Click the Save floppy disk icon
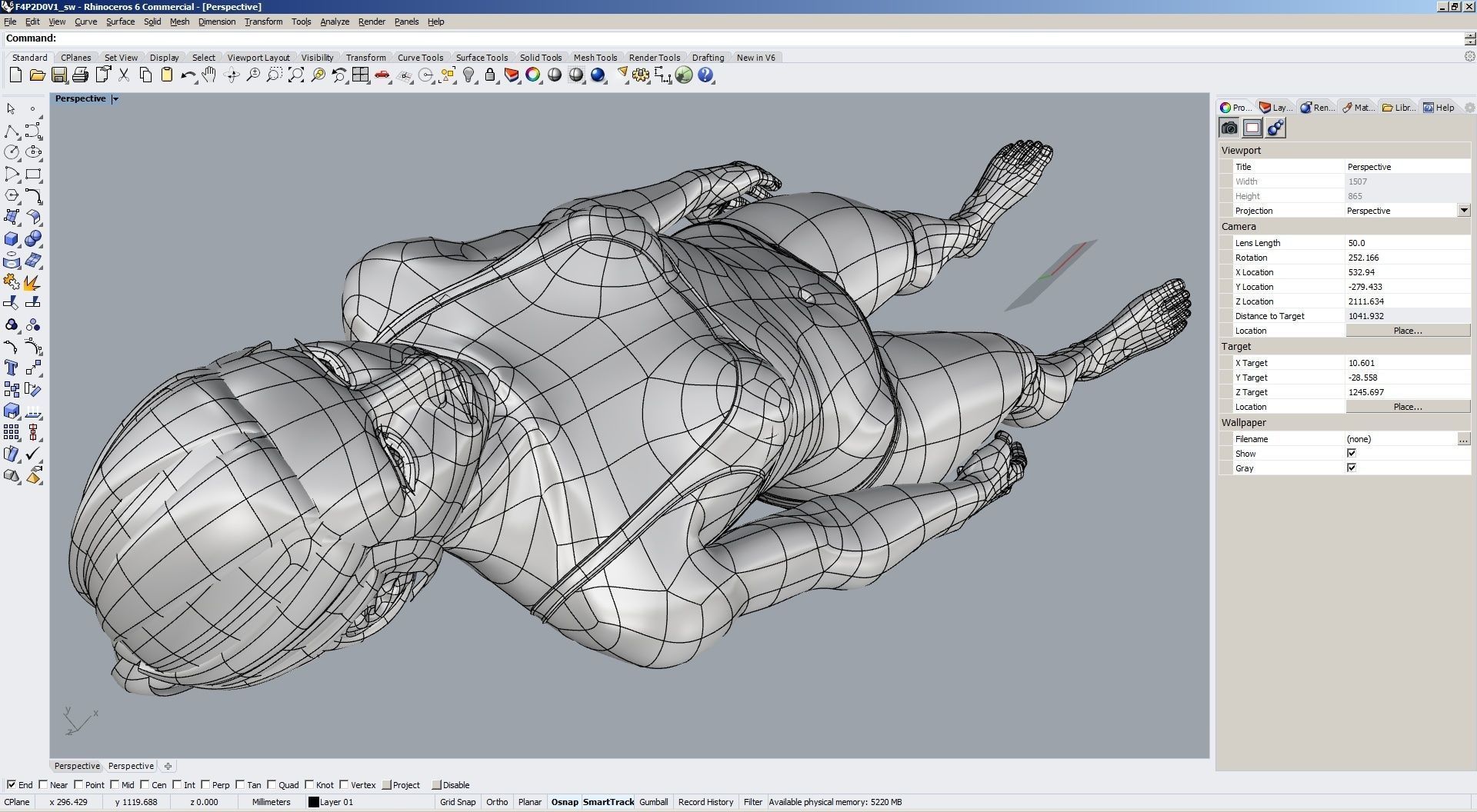1477x812 pixels. (x=59, y=75)
